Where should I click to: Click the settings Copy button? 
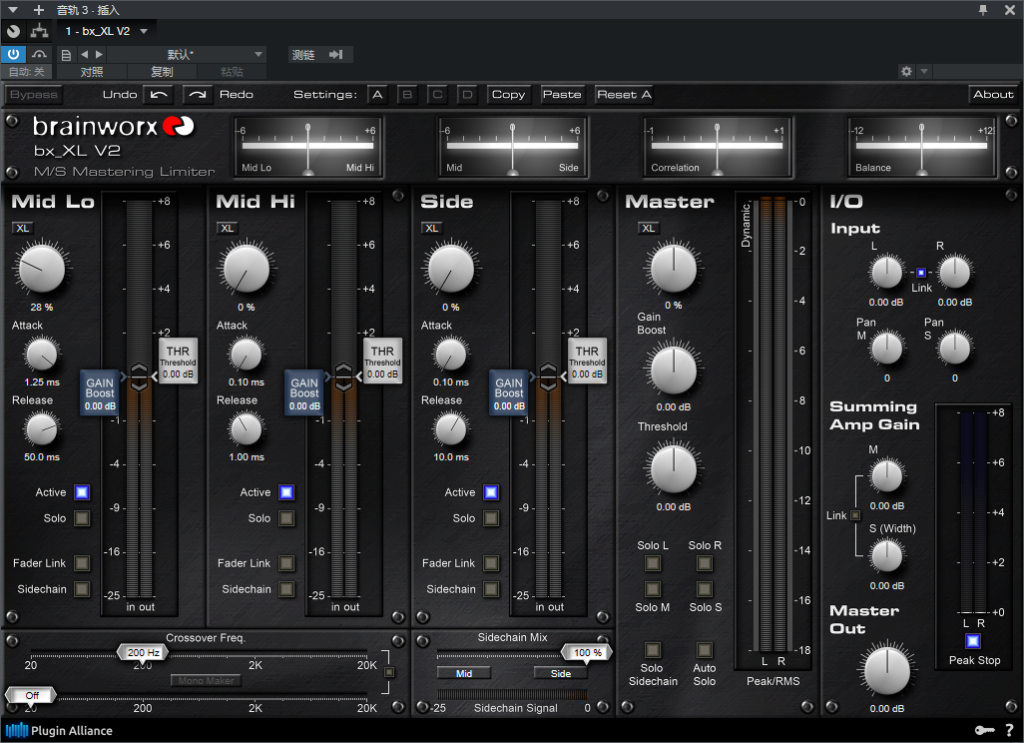click(508, 95)
